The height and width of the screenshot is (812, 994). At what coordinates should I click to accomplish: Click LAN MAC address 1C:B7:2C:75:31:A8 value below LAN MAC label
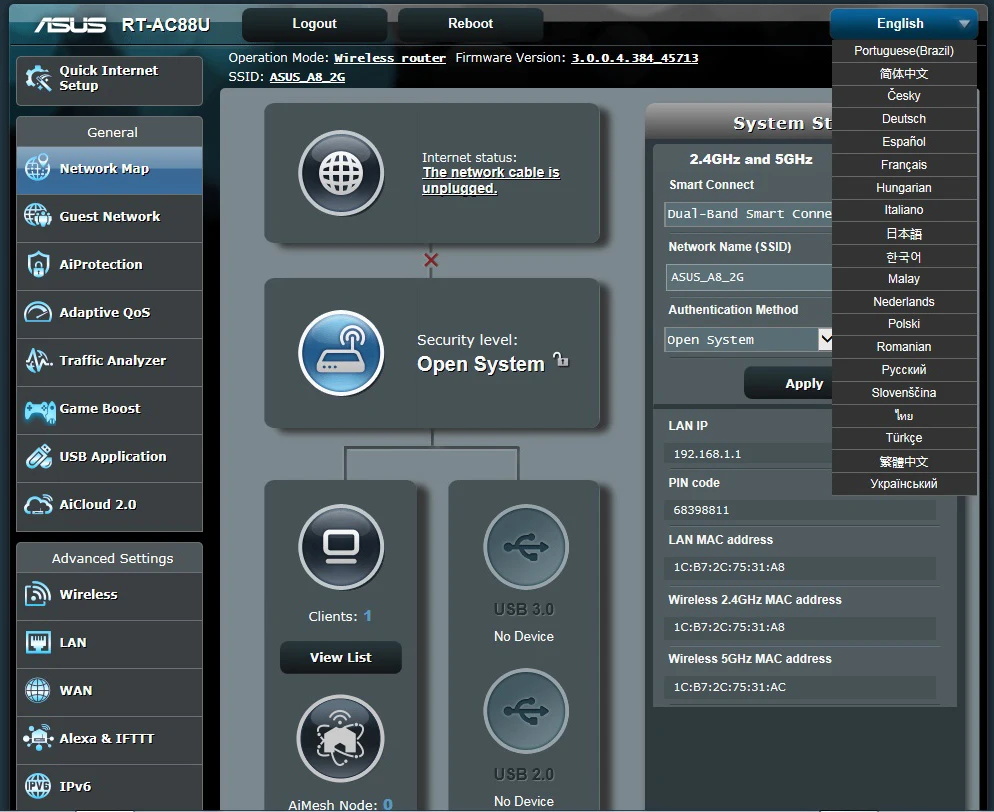click(729, 567)
